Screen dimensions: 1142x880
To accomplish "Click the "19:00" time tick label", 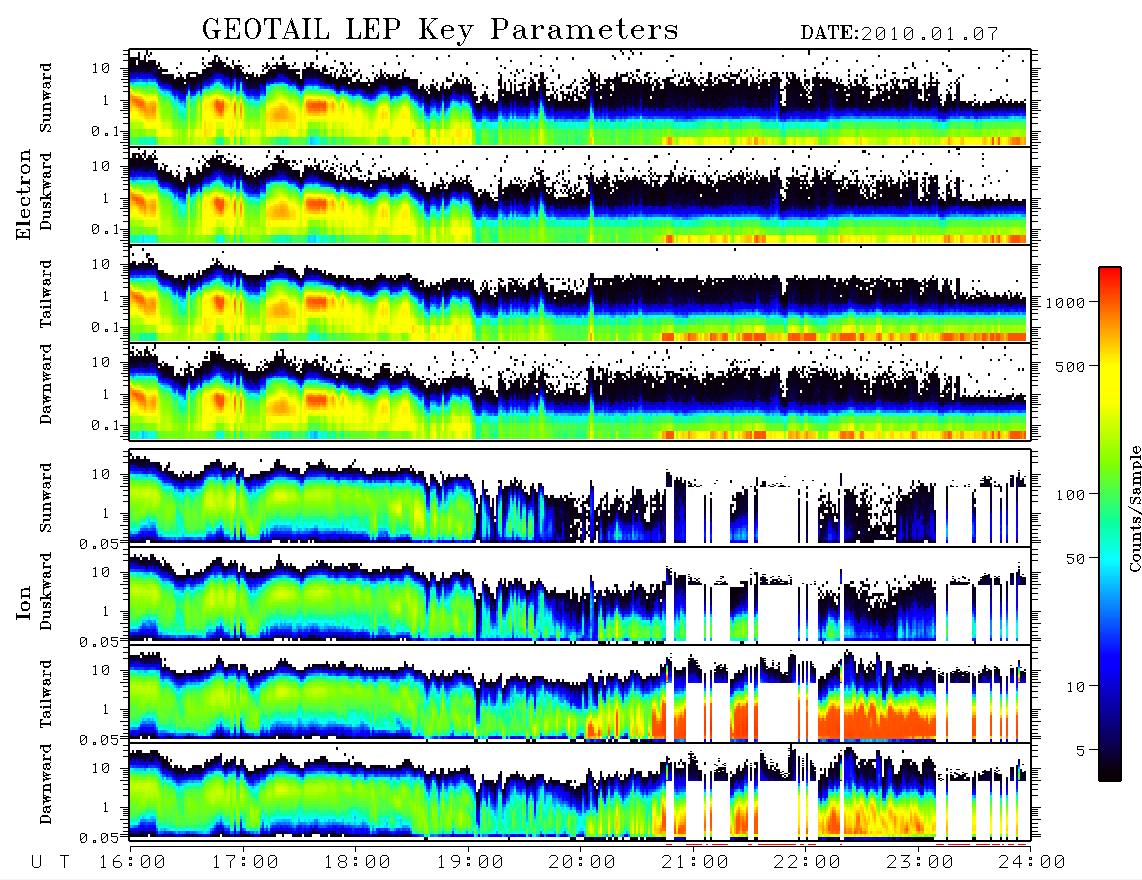I will coord(470,862).
